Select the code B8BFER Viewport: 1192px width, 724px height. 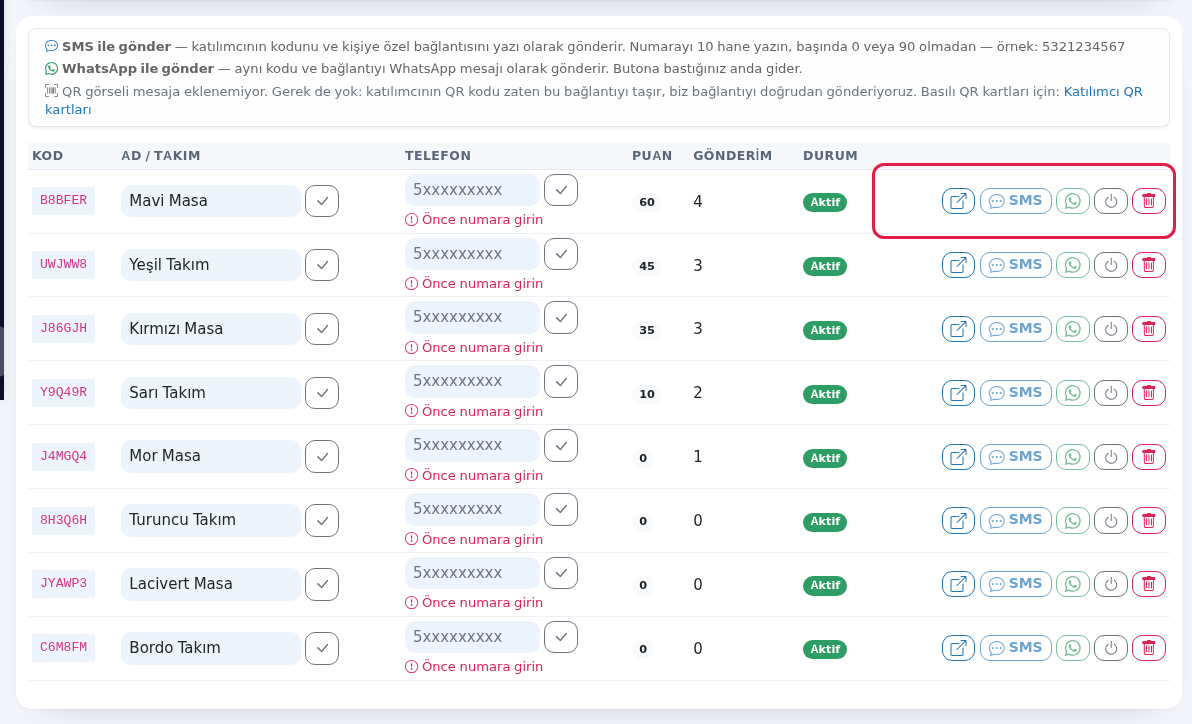point(63,201)
